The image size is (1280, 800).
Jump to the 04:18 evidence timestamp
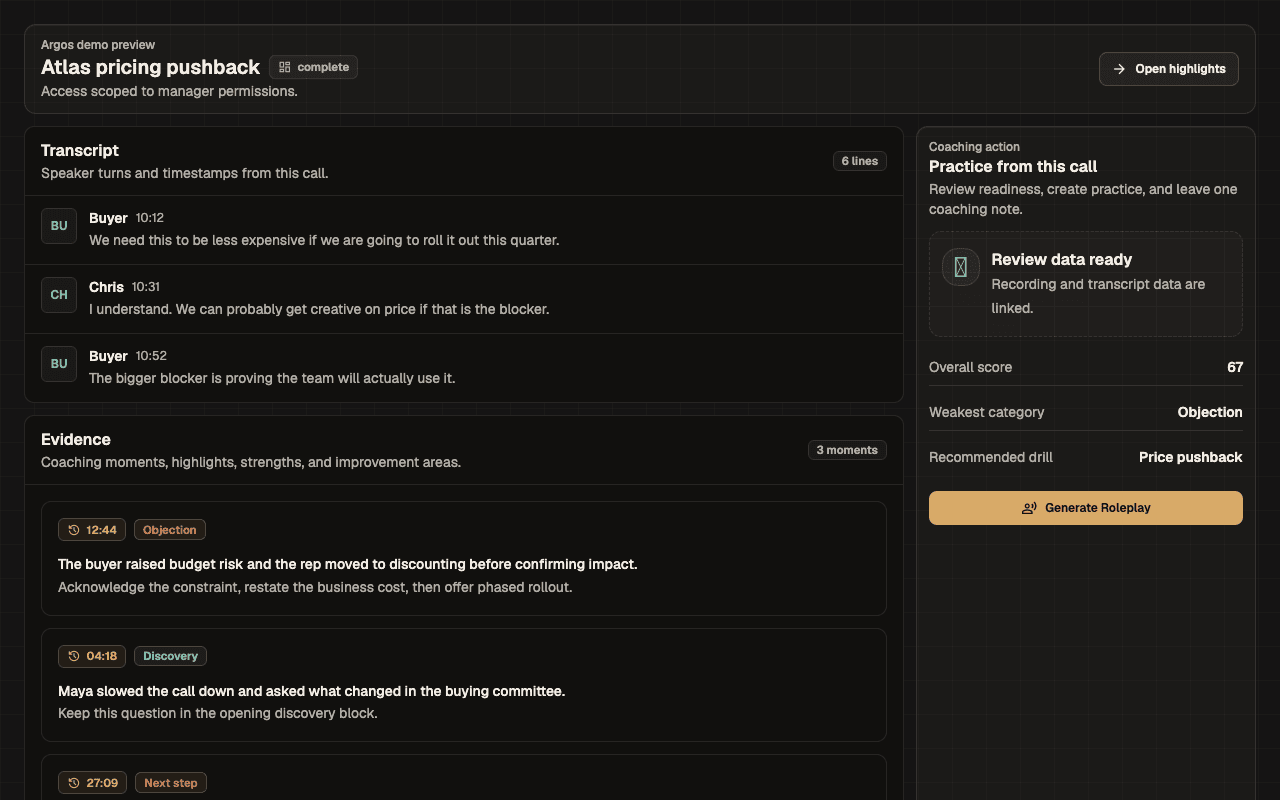(92, 656)
